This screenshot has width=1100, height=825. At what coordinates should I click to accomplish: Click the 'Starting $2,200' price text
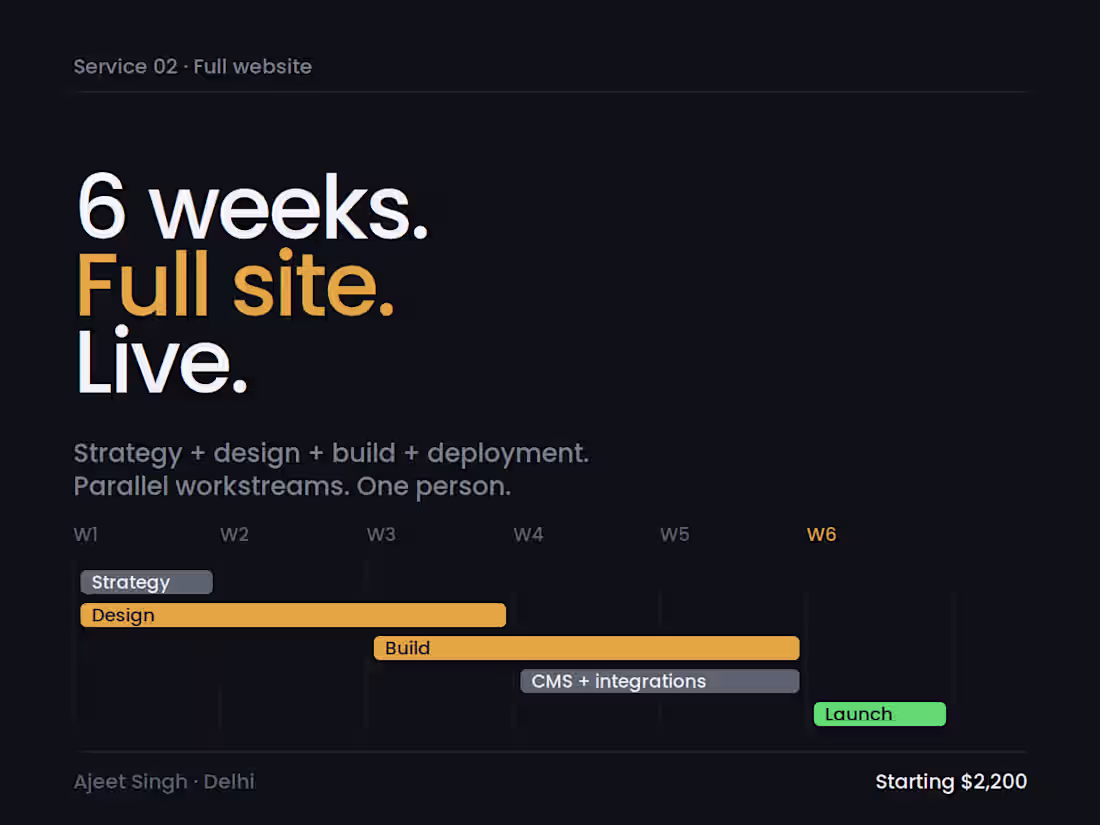(951, 782)
